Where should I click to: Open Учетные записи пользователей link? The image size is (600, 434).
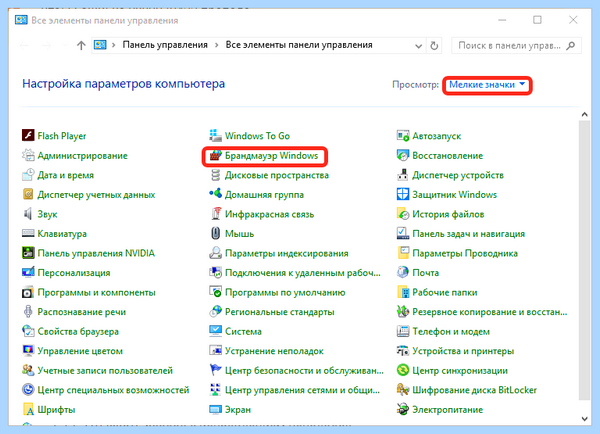pyautogui.click(x=105, y=371)
